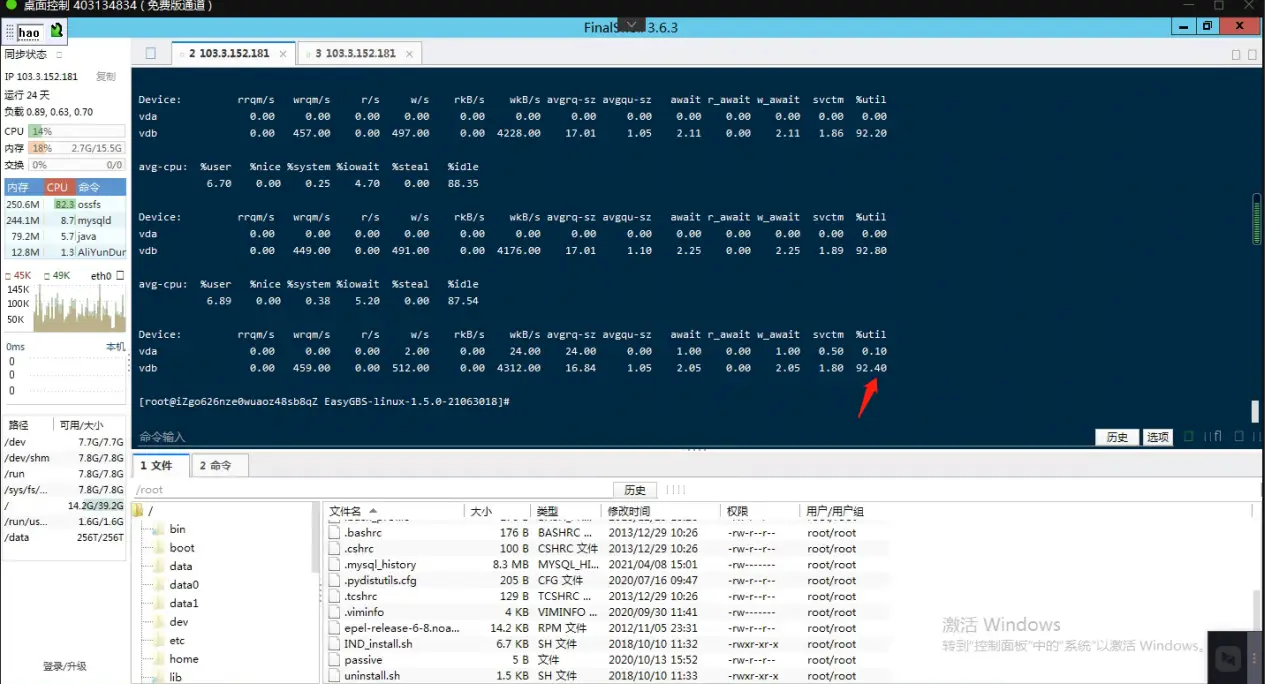The width and height of the screenshot is (1265, 684).
Task: Switch to the '3 103.3.152.181' tab
Action: click(360, 54)
